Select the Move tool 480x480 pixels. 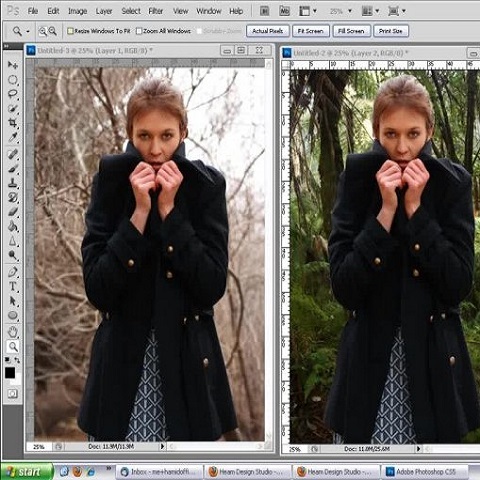[x=13, y=65]
